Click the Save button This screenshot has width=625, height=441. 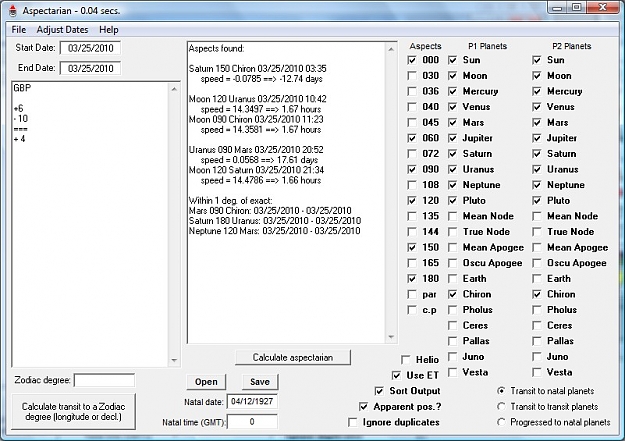click(260, 382)
